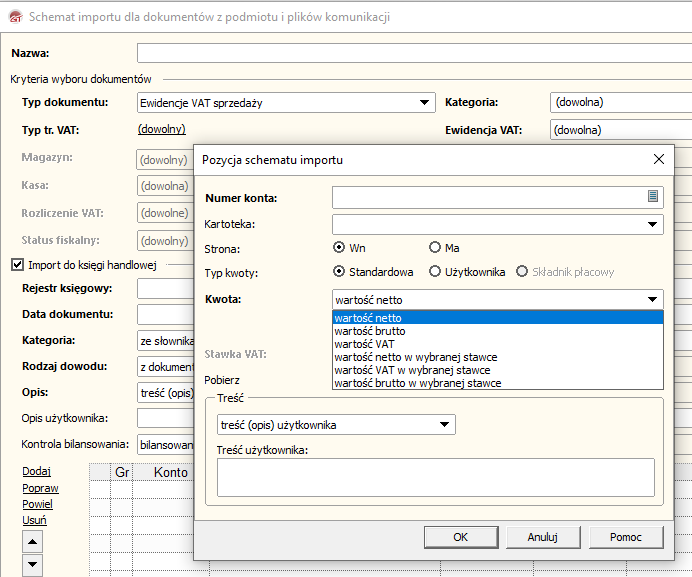Click the move up arrow button

point(32,542)
